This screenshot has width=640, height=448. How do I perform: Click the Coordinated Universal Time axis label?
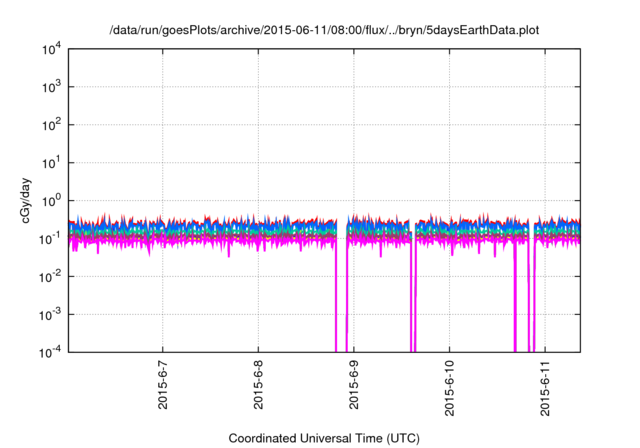tap(324, 438)
